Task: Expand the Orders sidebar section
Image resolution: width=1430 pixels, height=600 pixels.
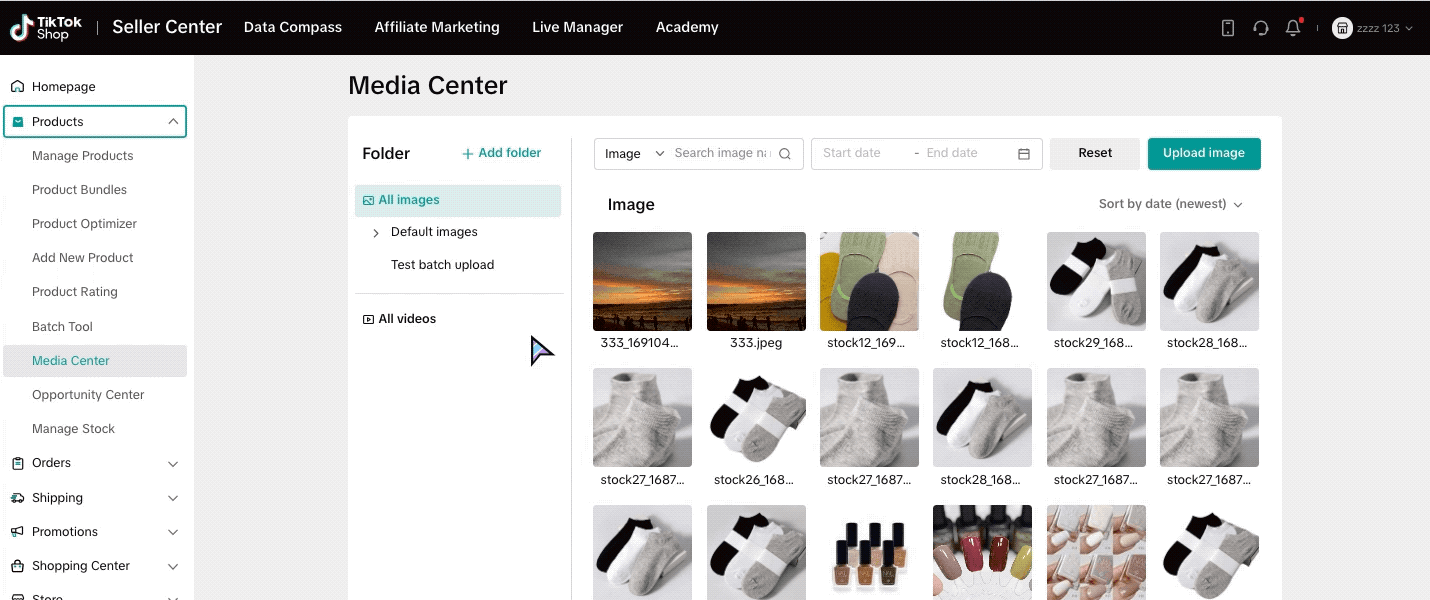Action: pyautogui.click(x=173, y=464)
